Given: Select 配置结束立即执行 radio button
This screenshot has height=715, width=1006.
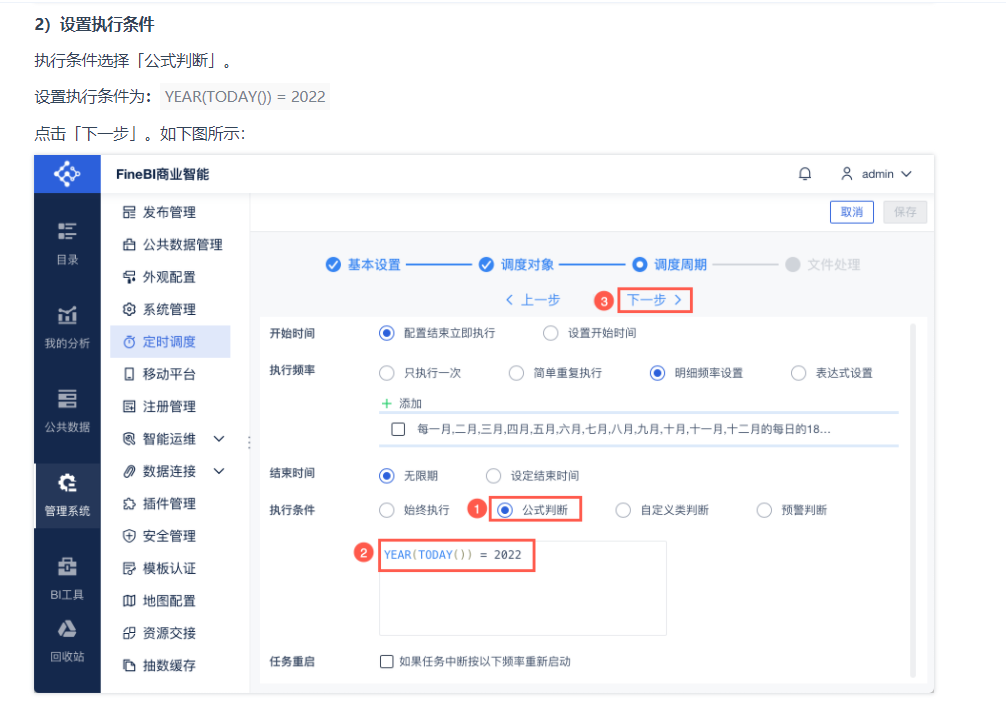Looking at the screenshot, I should click(386, 333).
